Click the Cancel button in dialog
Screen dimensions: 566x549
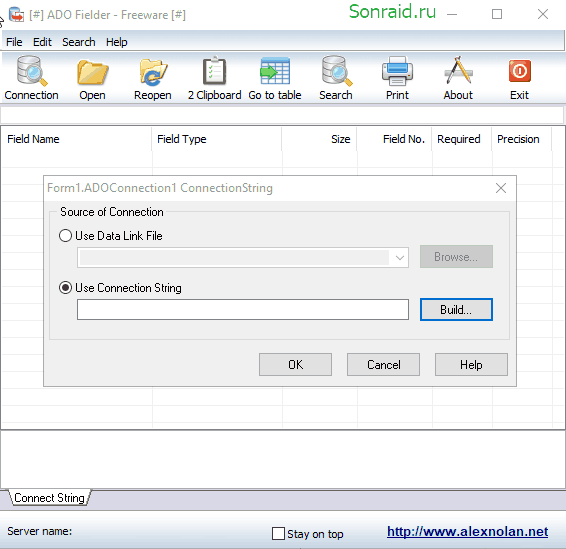(x=383, y=365)
